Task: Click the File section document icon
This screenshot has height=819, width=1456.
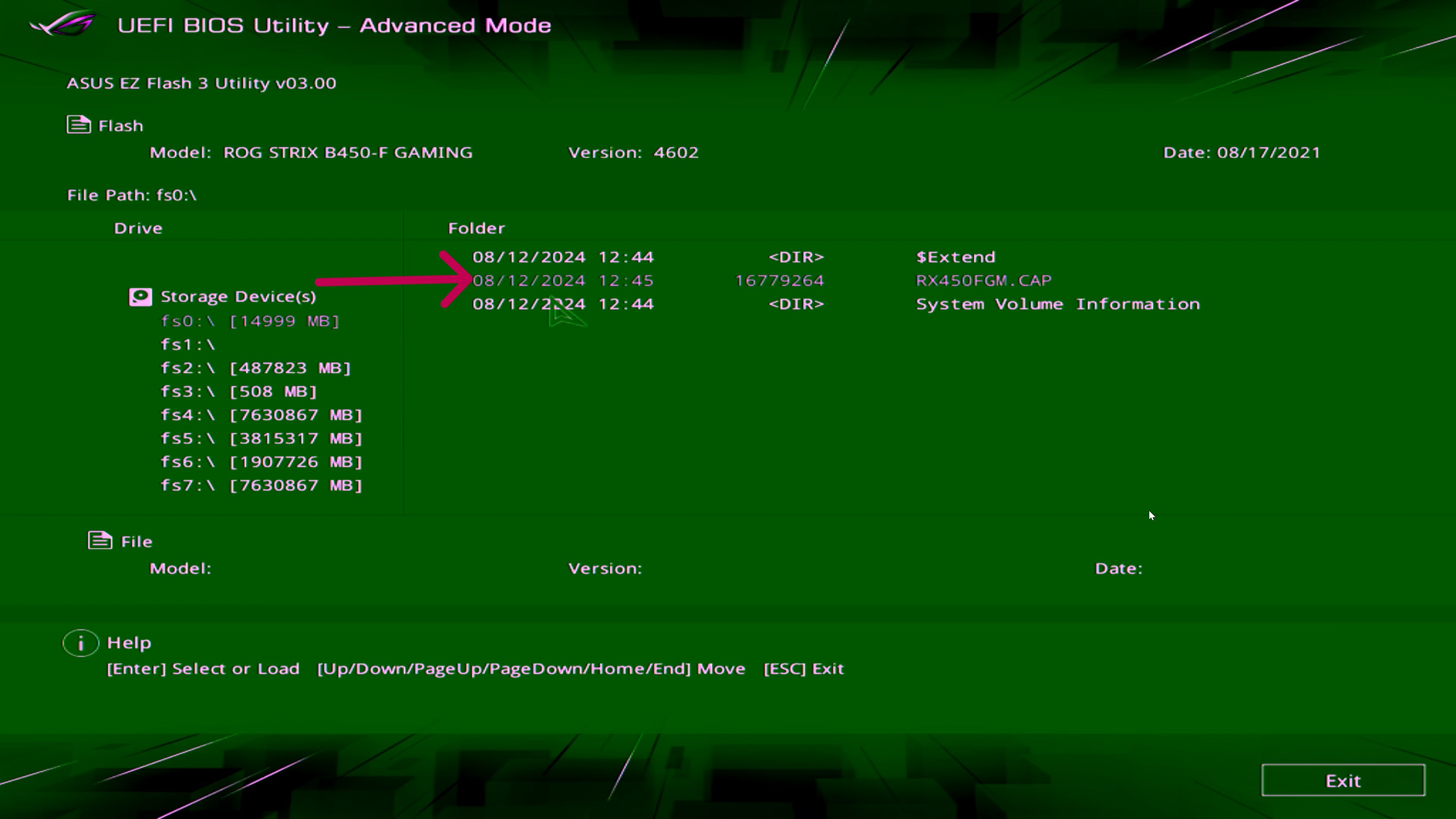Action: pyautogui.click(x=100, y=540)
